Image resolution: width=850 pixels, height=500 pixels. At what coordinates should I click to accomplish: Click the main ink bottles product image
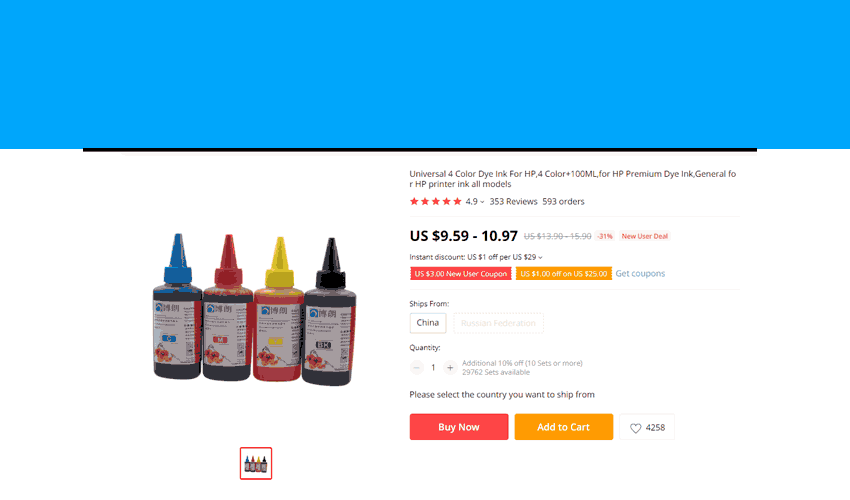click(x=255, y=309)
